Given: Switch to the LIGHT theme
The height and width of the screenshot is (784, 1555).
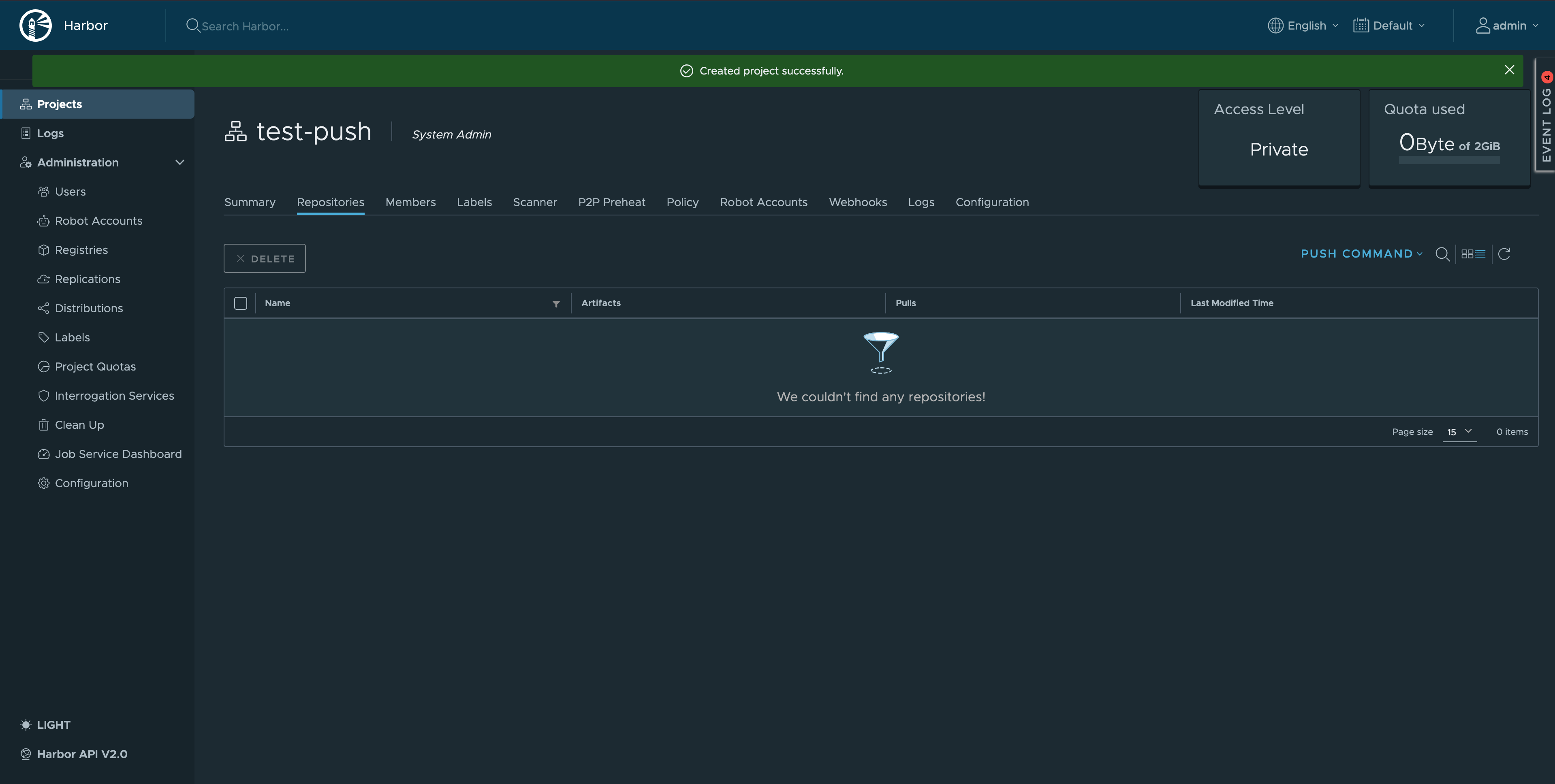Looking at the screenshot, I should [53, 725].
